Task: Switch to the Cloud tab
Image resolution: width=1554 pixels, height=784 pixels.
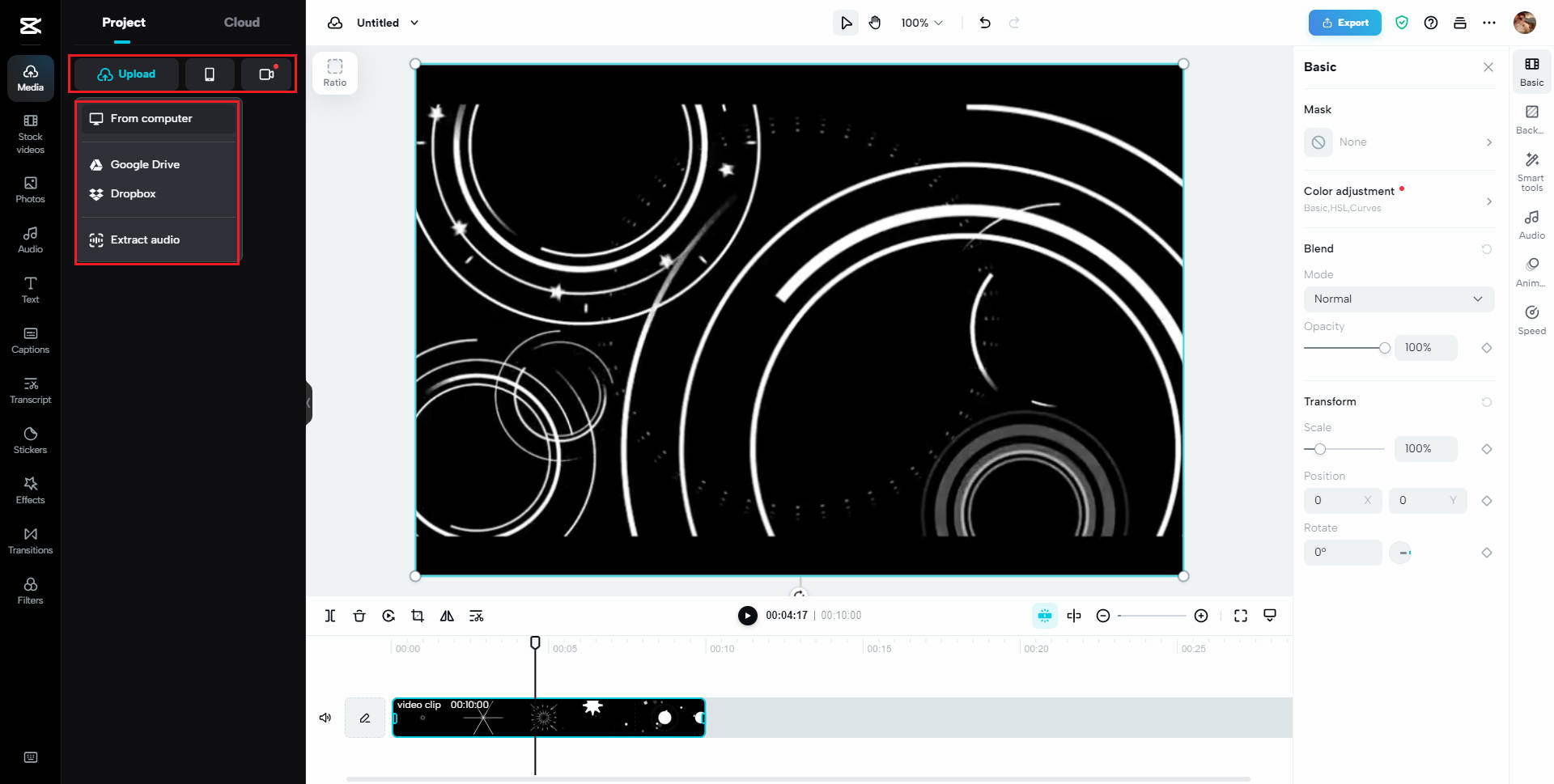Action: [x=242, y=23]
